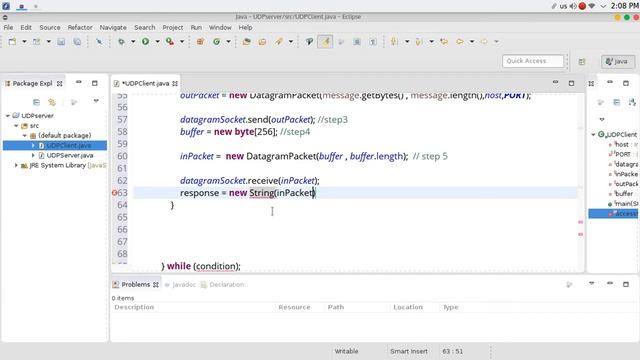Viewport: 640px width, 360px height.
Task: Close the UDPClient.java editor tab
Action: pyautogui.click(x=175, y=83)
